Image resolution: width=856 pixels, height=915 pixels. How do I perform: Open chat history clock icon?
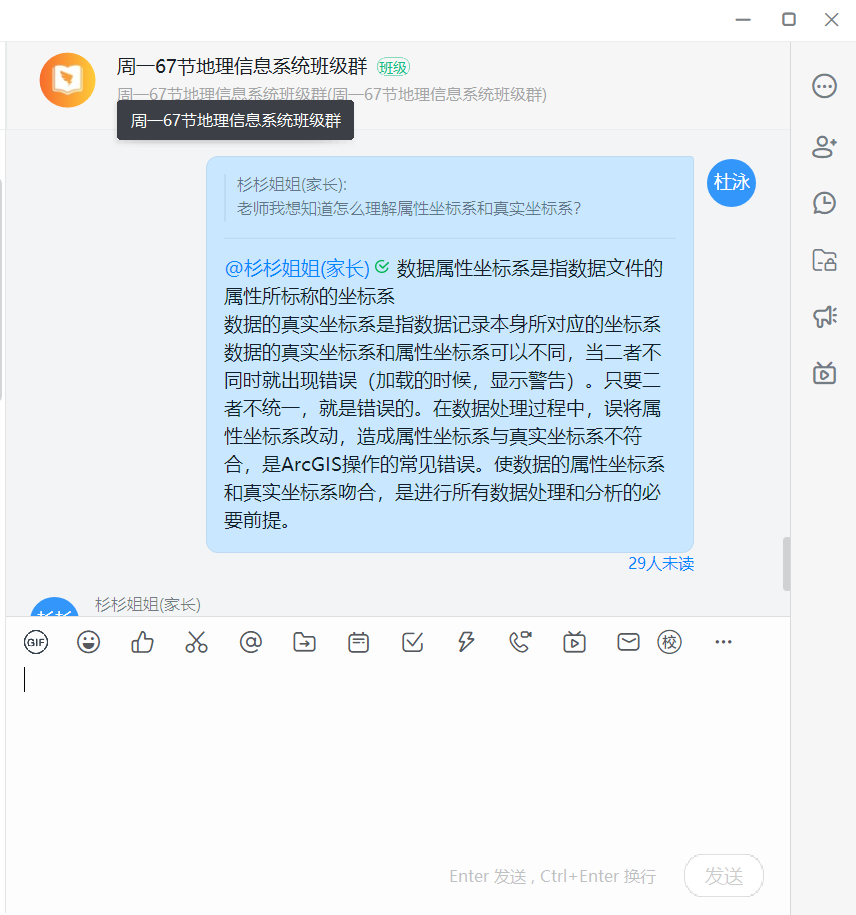pos(824,203)
